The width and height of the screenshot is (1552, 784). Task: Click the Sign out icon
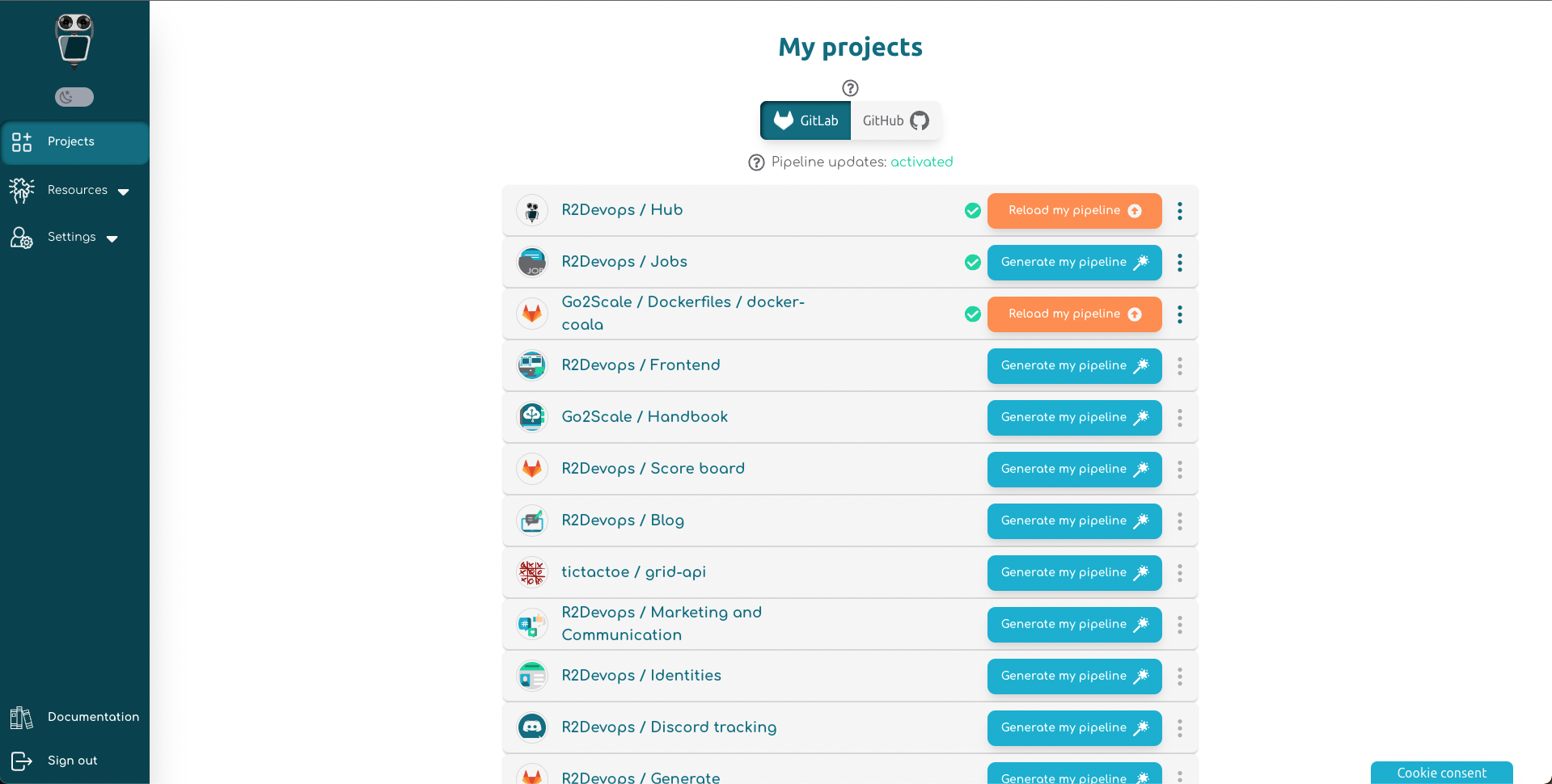(21, 761)
